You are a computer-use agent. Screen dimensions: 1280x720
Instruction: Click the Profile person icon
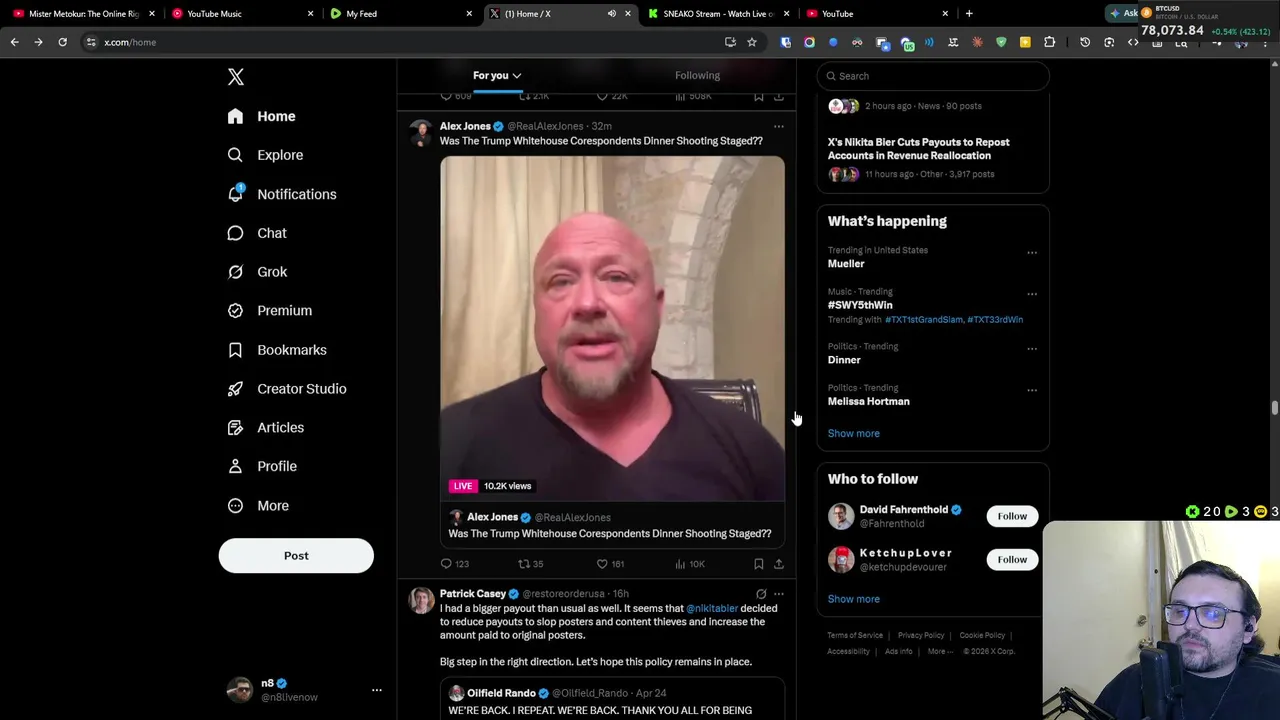[x=235, y=466]
